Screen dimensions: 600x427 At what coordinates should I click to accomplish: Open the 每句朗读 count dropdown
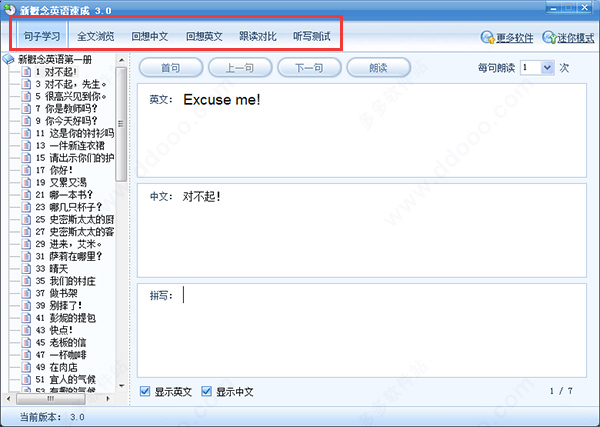click(x=548, y=68)
